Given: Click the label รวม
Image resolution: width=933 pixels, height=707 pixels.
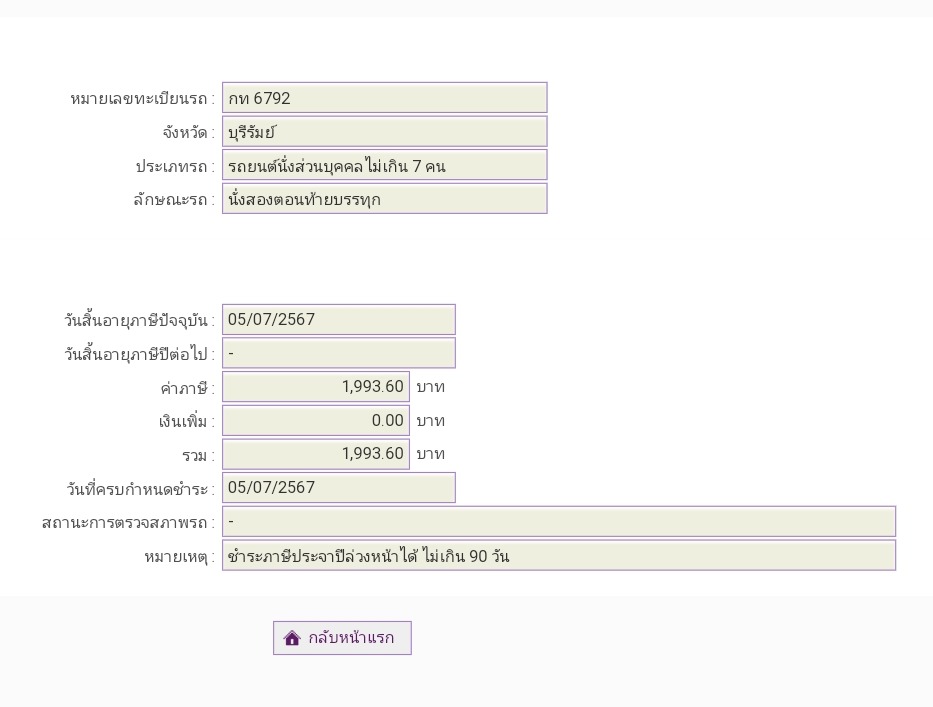Looking at the screenshot, I should [x=198, y=456].
